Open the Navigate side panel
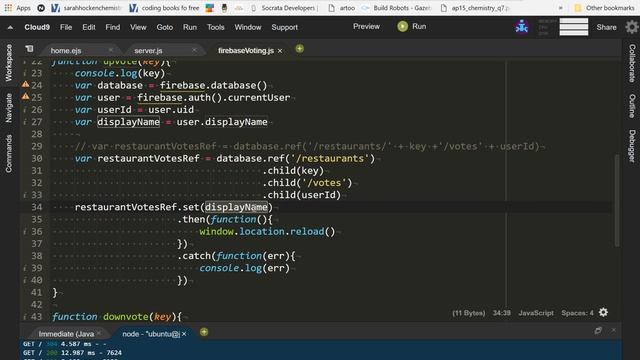640x360 pixels. tap(9, 108)
